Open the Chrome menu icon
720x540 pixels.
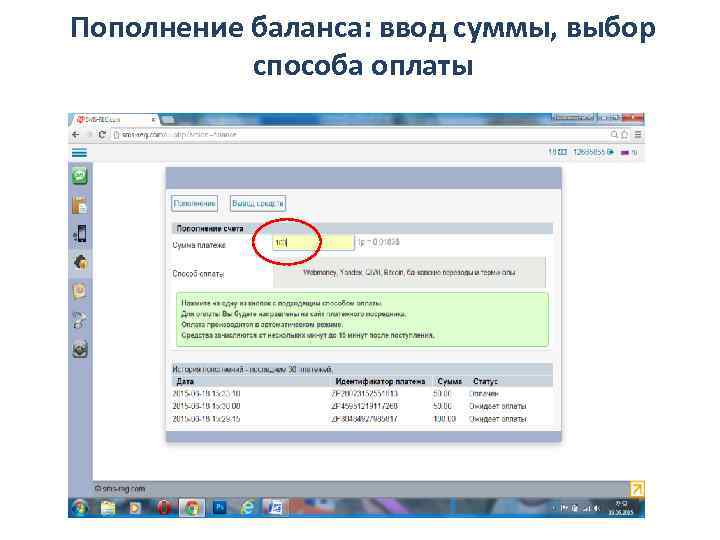[x=638, y=135]
